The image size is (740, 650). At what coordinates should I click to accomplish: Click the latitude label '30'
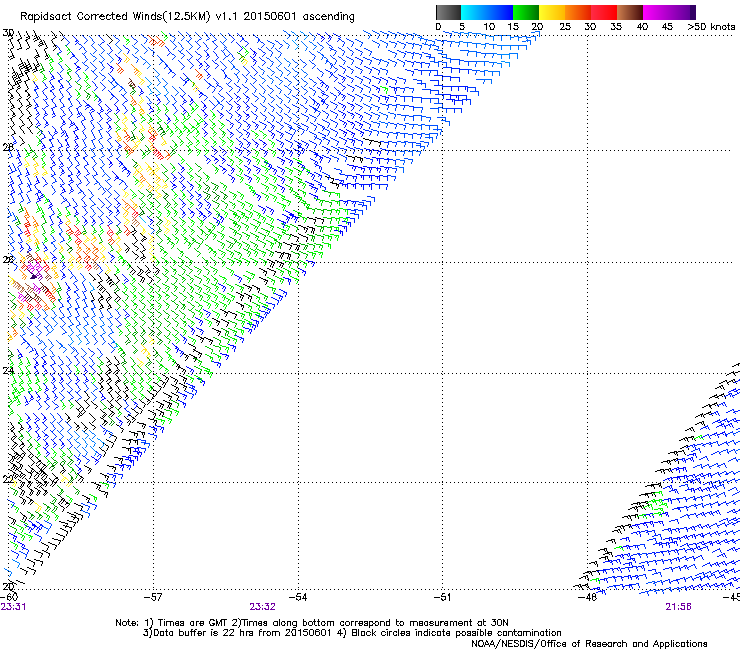[x=8, y=33]
